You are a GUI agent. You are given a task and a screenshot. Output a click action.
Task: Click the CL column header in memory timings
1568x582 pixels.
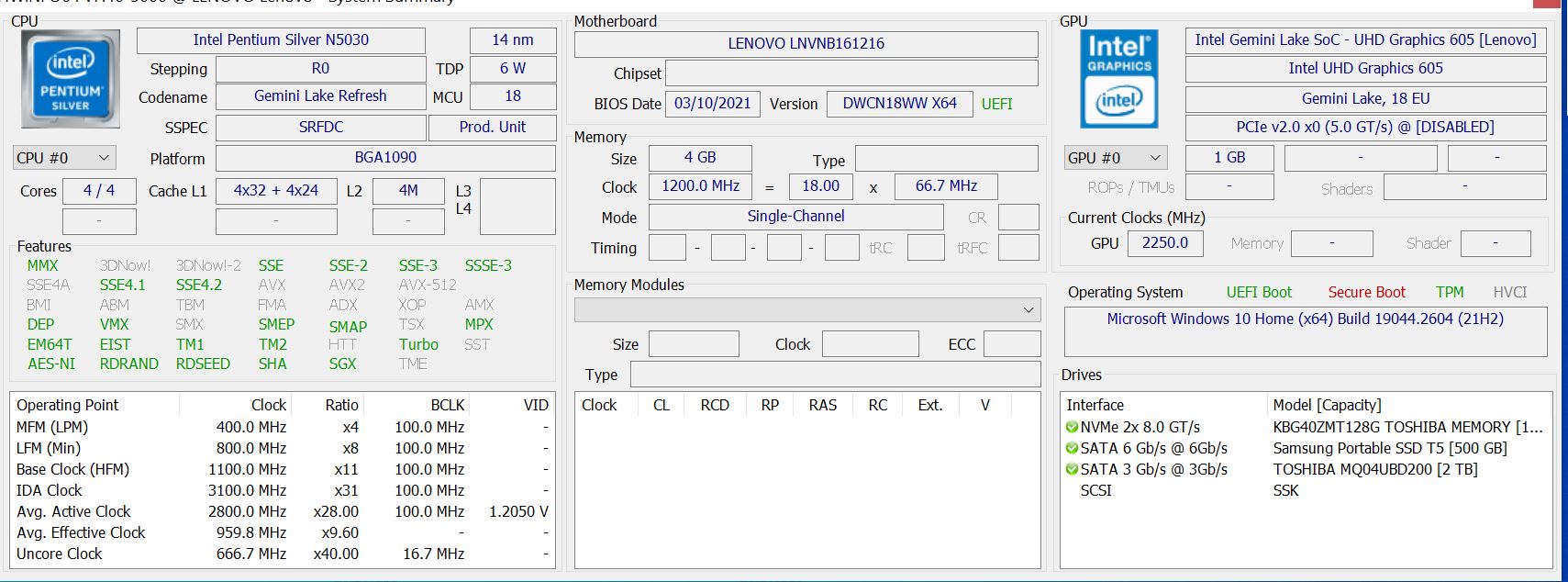pyautogui.click(x=662, y=405)
